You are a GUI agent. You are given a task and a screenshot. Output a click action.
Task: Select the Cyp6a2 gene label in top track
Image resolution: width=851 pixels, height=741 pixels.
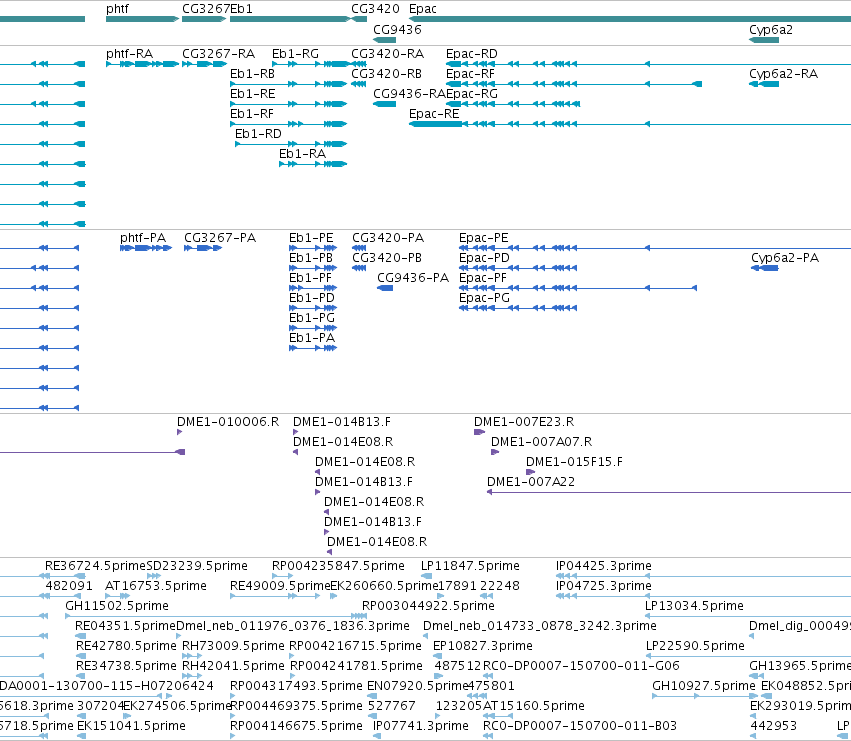click(771, 30)
